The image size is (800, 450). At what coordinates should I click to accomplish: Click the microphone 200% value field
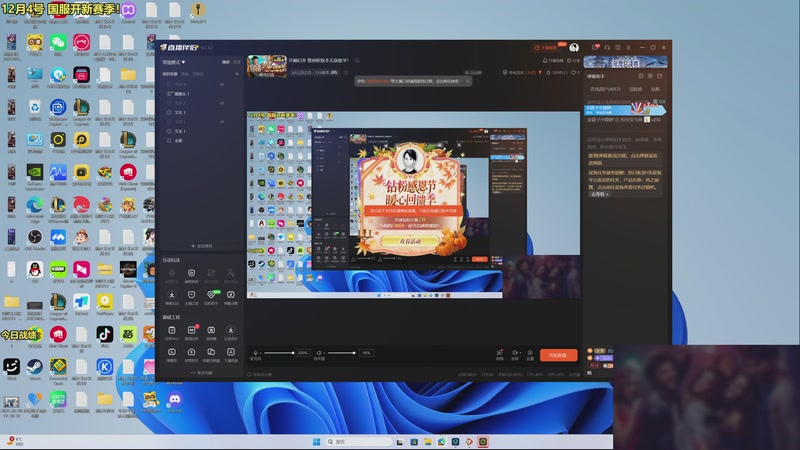303,353
